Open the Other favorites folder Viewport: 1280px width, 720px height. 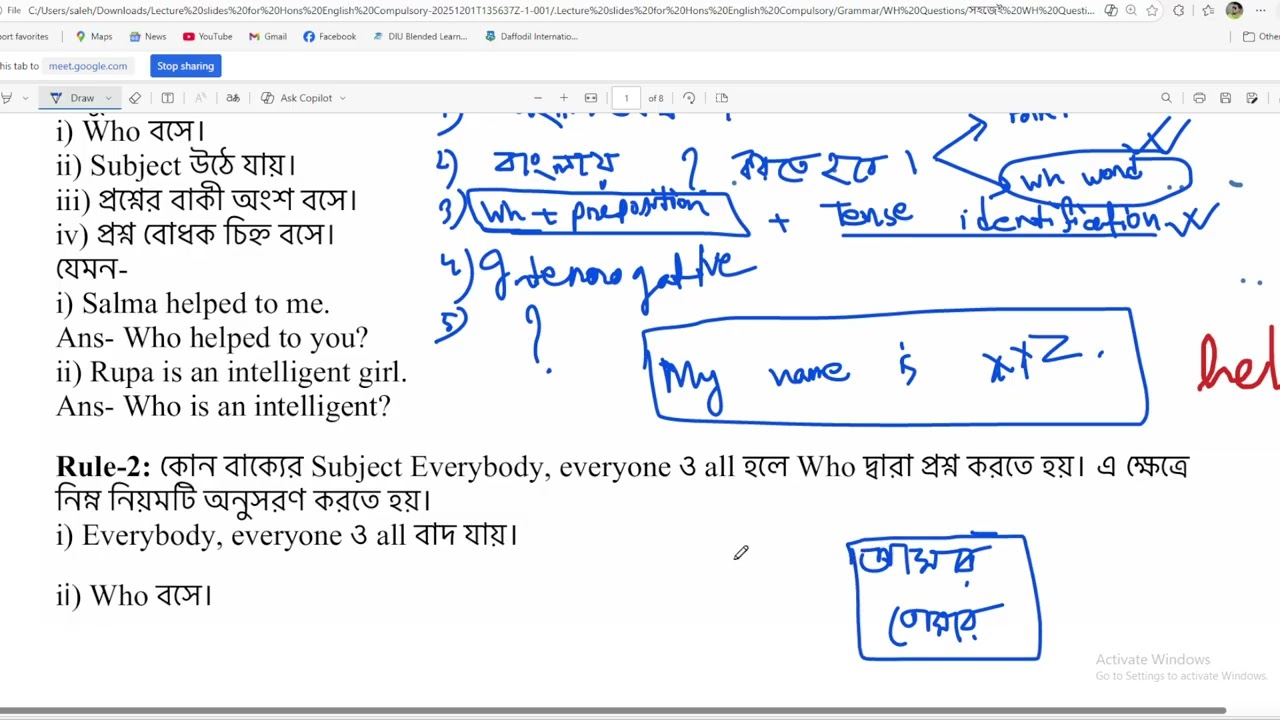[1261, 36]
